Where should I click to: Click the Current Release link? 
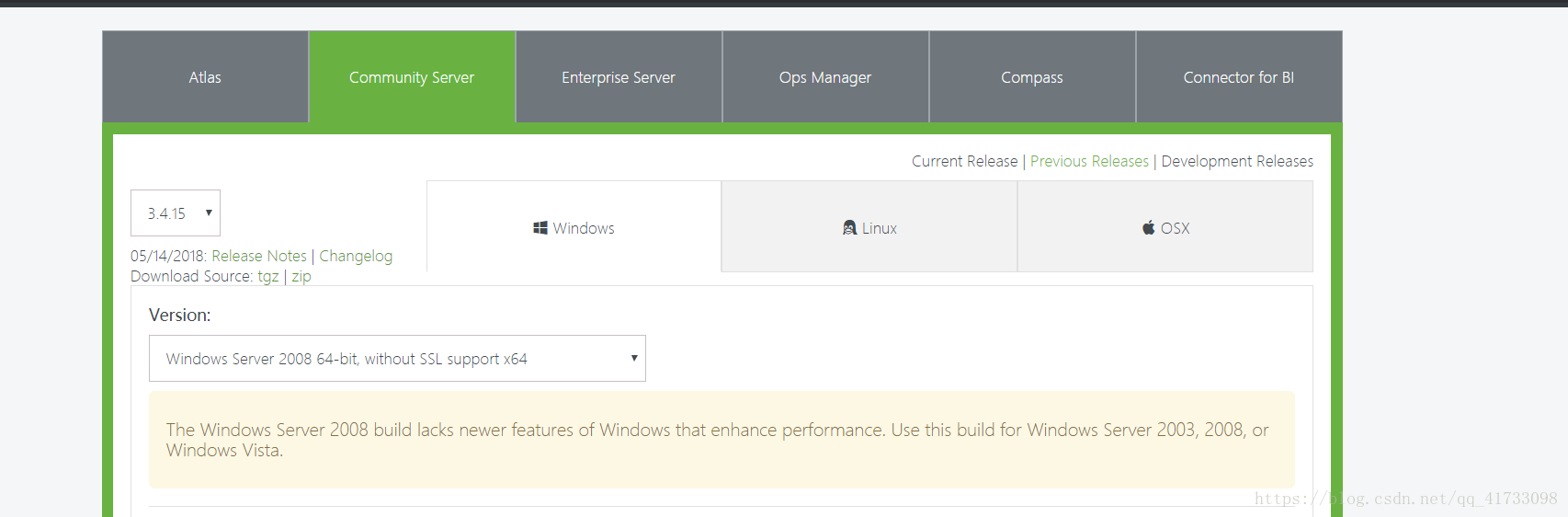click(965, 161)
